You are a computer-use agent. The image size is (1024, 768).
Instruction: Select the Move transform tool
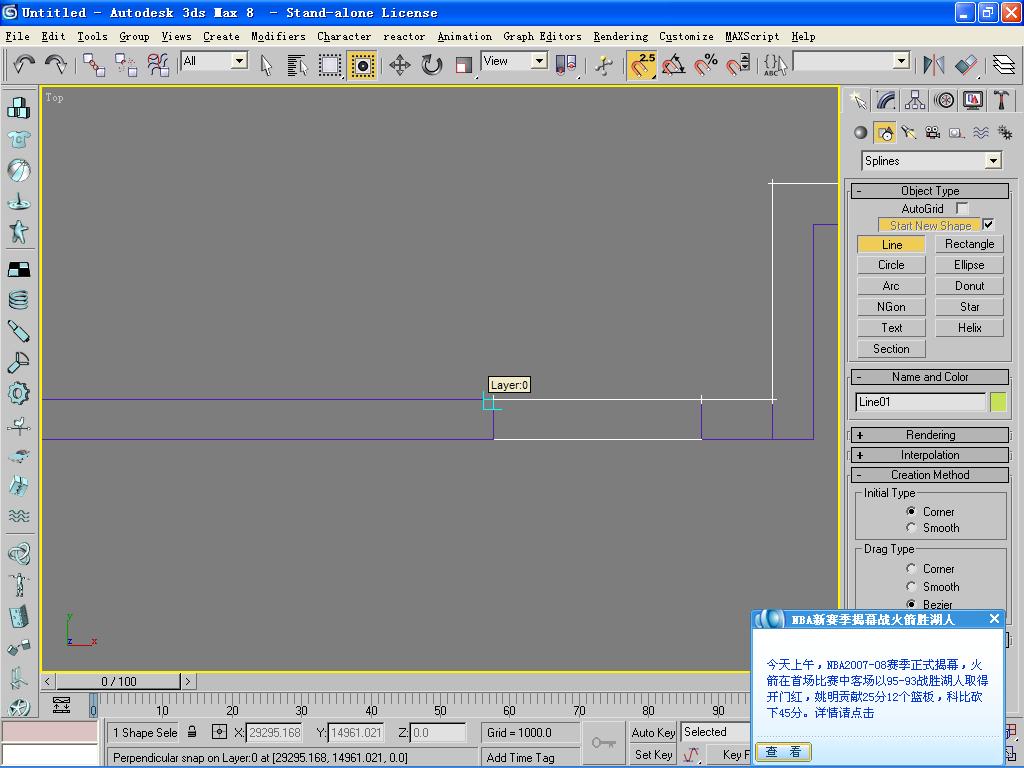click(x=399, y=65)
